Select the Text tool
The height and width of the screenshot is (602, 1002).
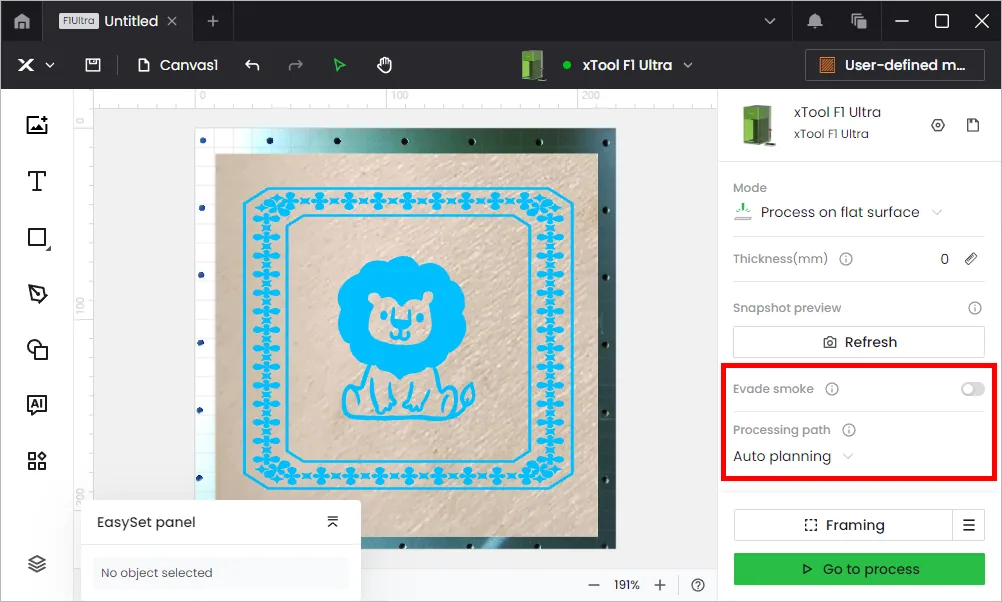37,181
